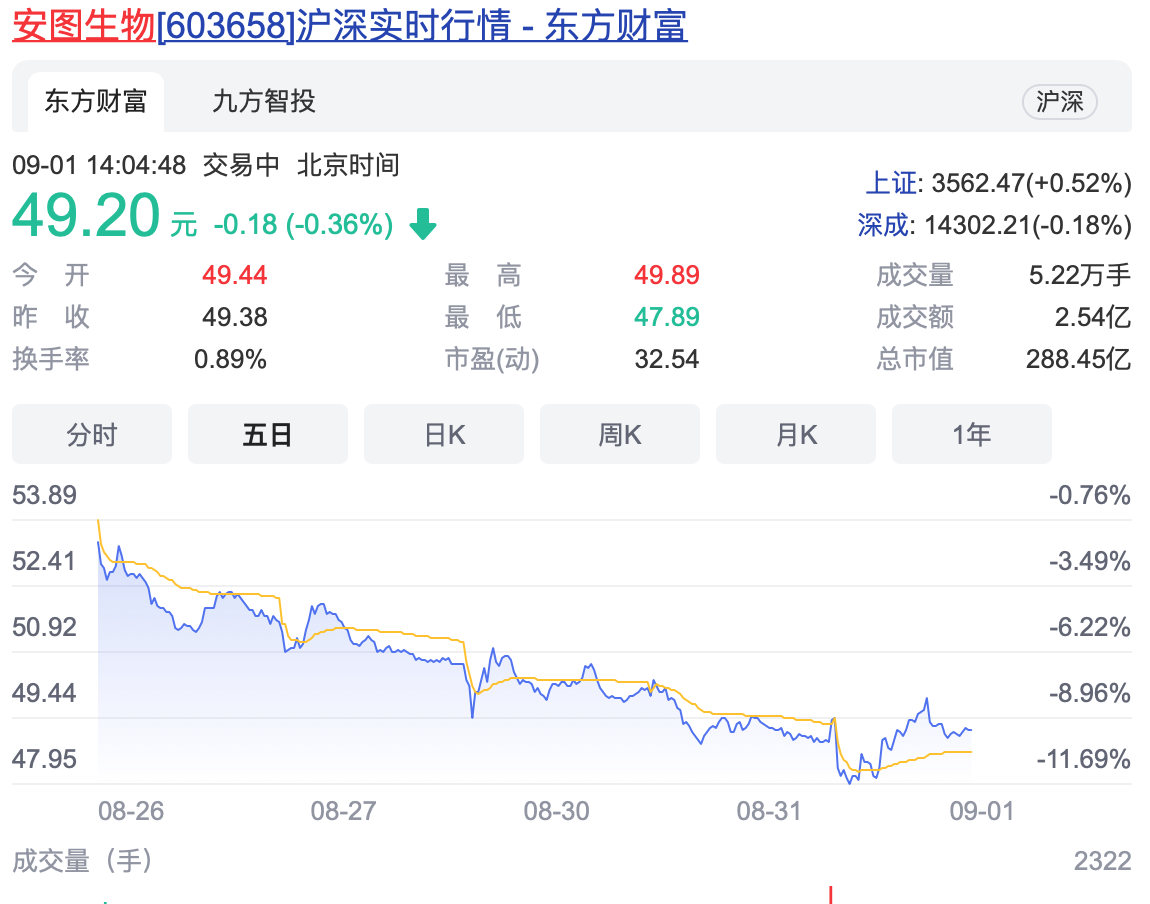Screen dimensions: 1150x904
Task: Click the 52.41 price axis label
Action: click(44, 561)
